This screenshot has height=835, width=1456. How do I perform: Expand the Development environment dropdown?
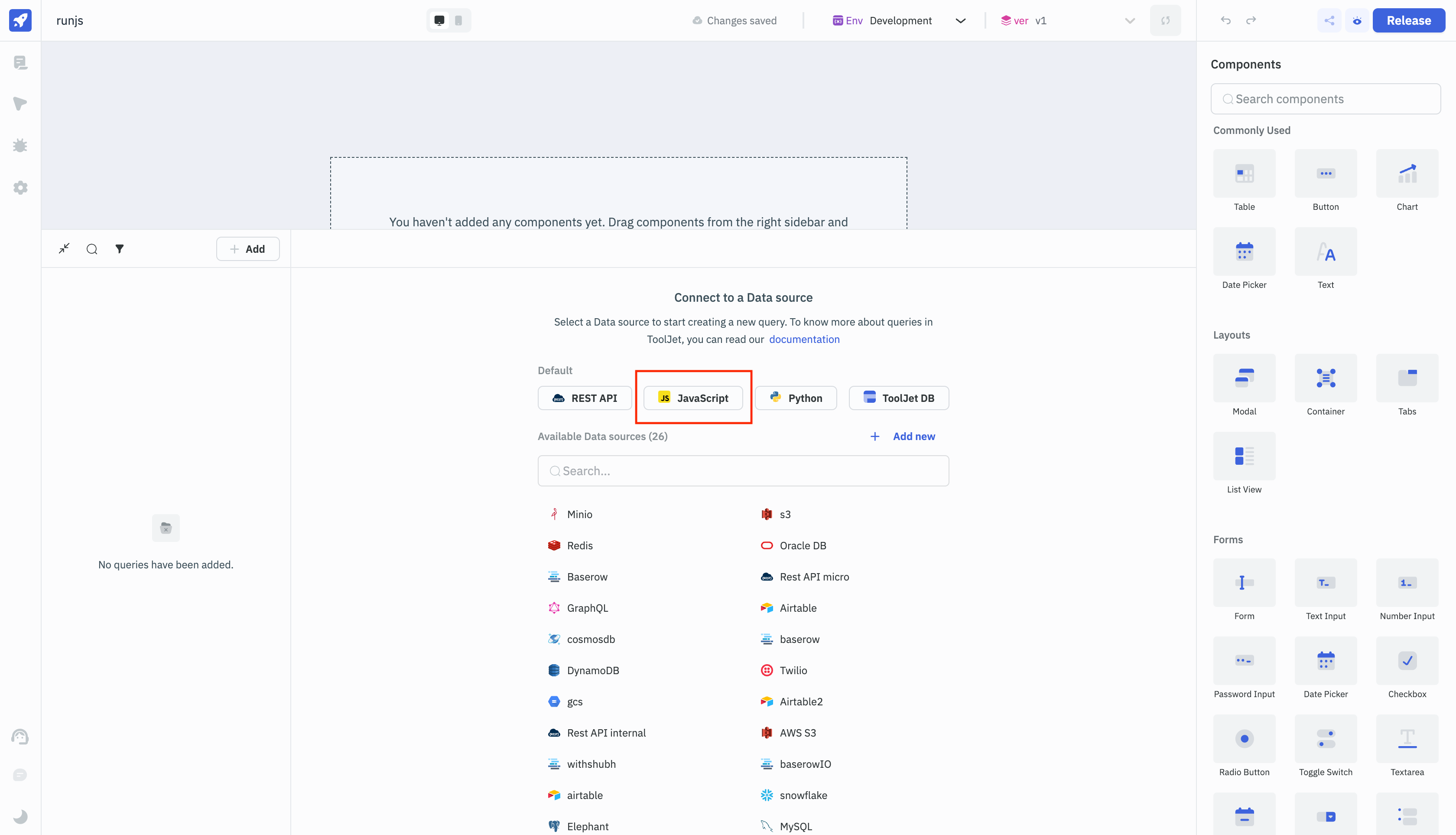pos(960,21)
